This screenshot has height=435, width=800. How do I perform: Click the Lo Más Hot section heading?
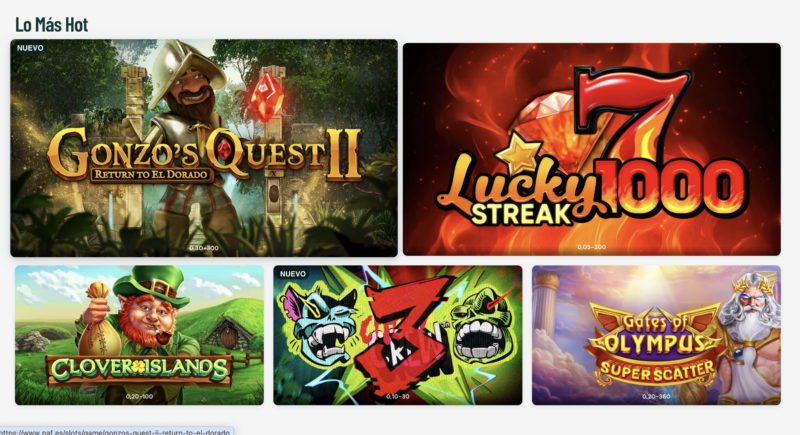[x=52, y=24]
